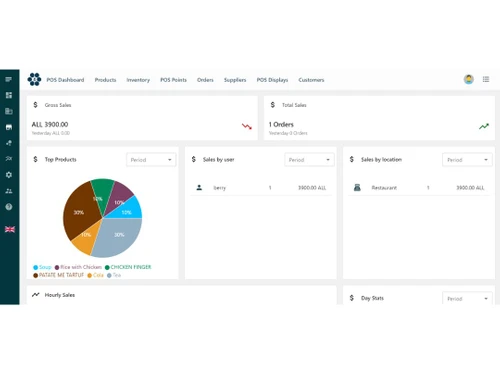Click the app logo in top bar
The image size is (500, 375).
(x=34, y=79)
